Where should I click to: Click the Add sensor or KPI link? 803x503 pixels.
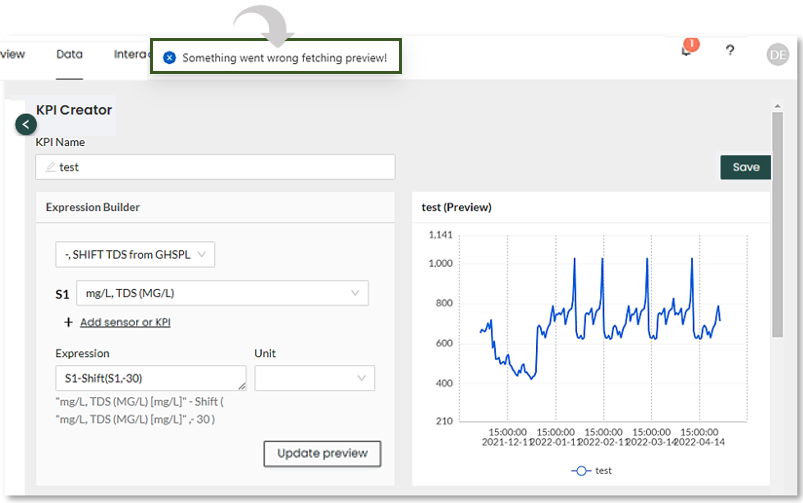(125, 322)
